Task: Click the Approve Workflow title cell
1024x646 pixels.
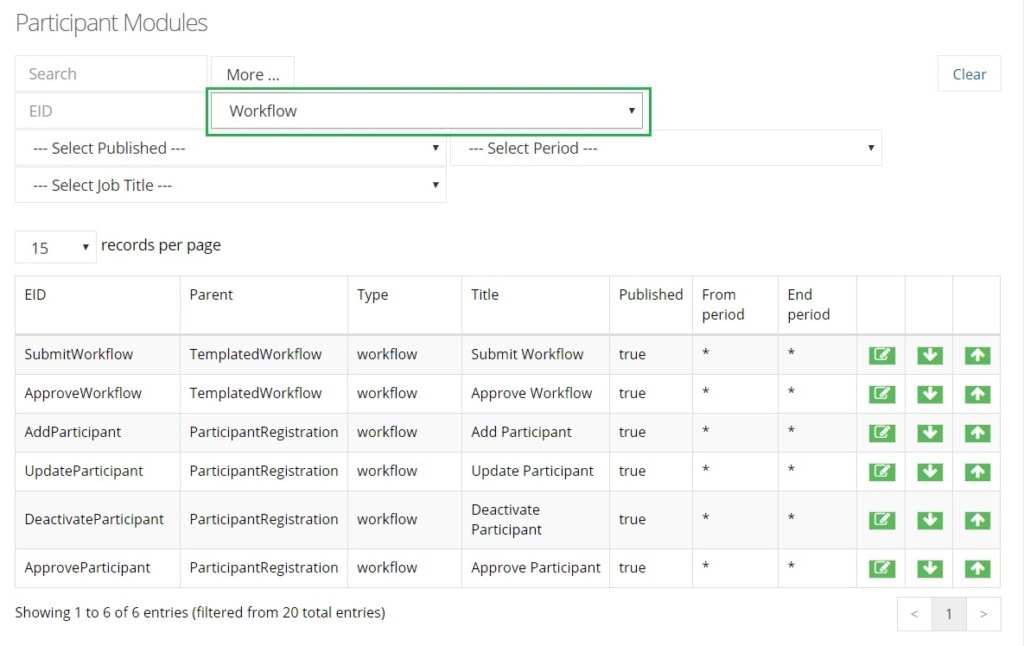Action: pos(536,393)
